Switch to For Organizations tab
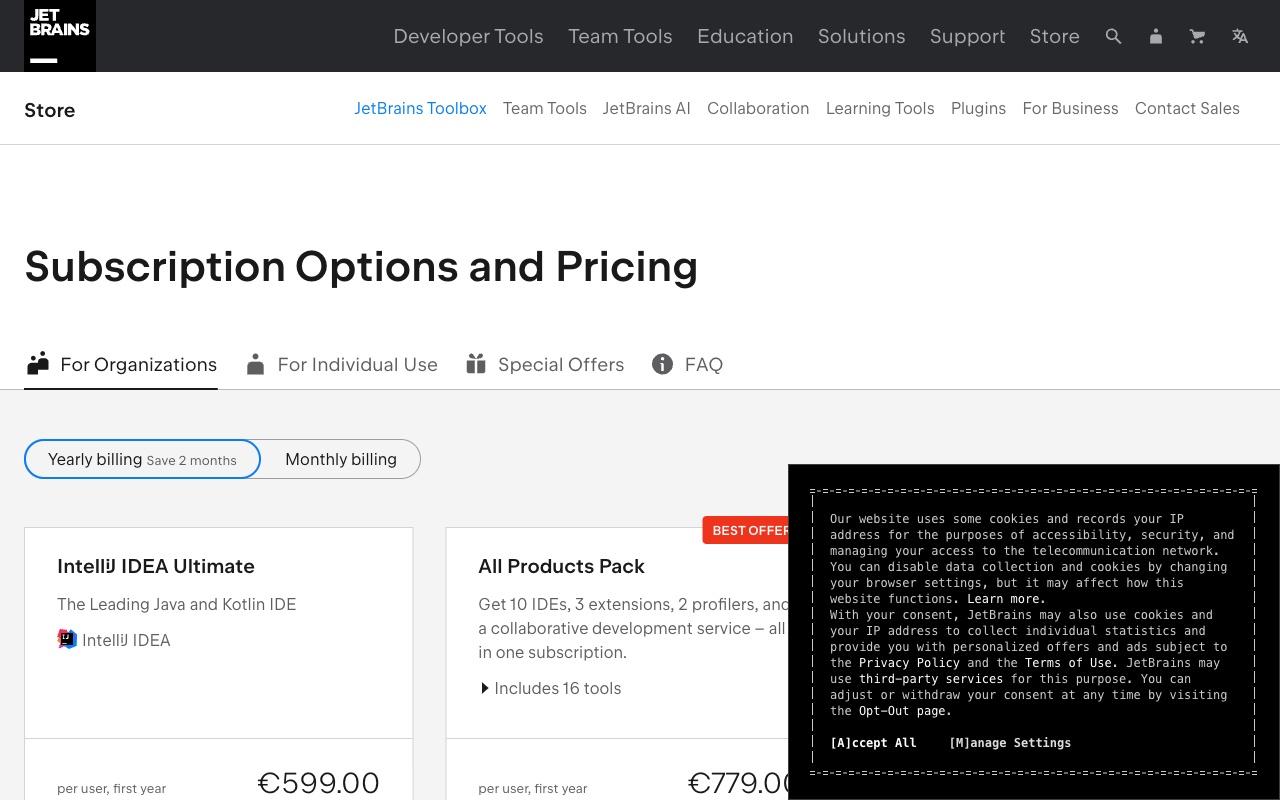The image size is (1280, 800). click(x=121, y=364)
